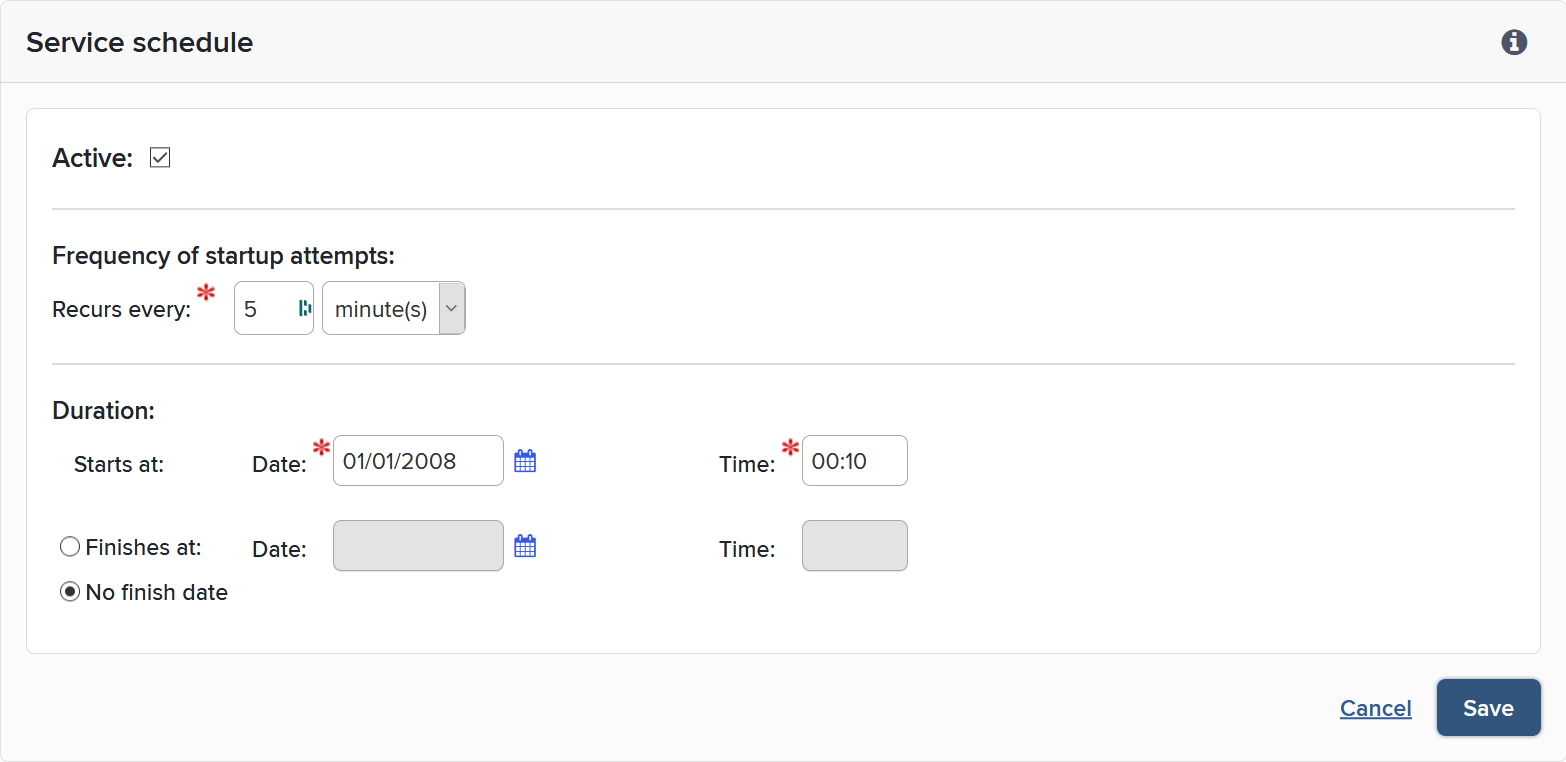Click the autofill icon inside Recurs every field
This screenshot has height=762, width=1566.
304,309
